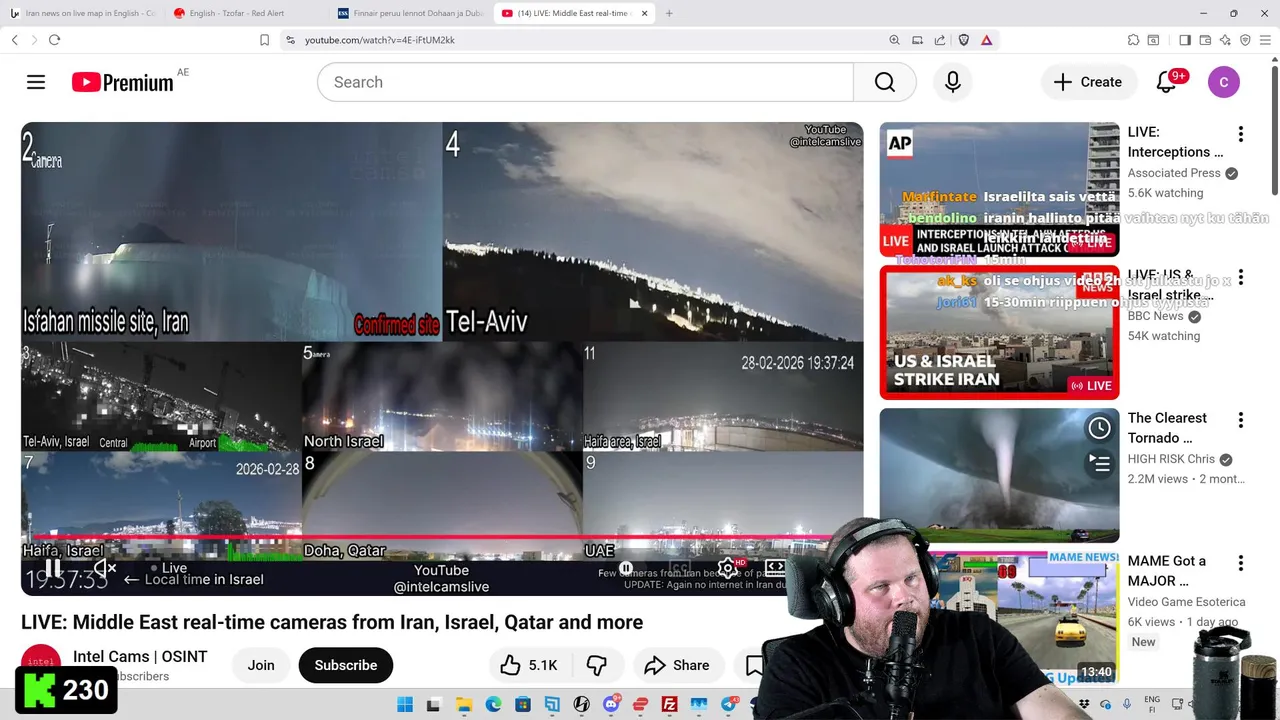Open the Create menu
Viewport: 1280px width, 720px height.
point(1088,82)
